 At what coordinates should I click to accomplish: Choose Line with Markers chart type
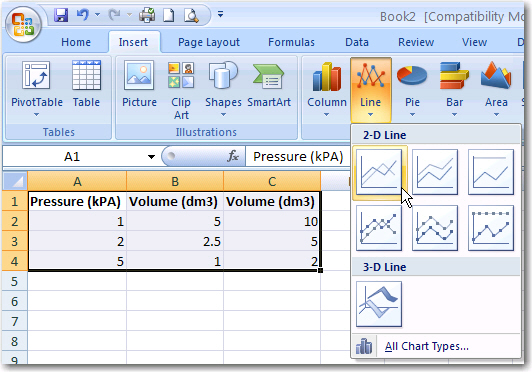[379, 228]
